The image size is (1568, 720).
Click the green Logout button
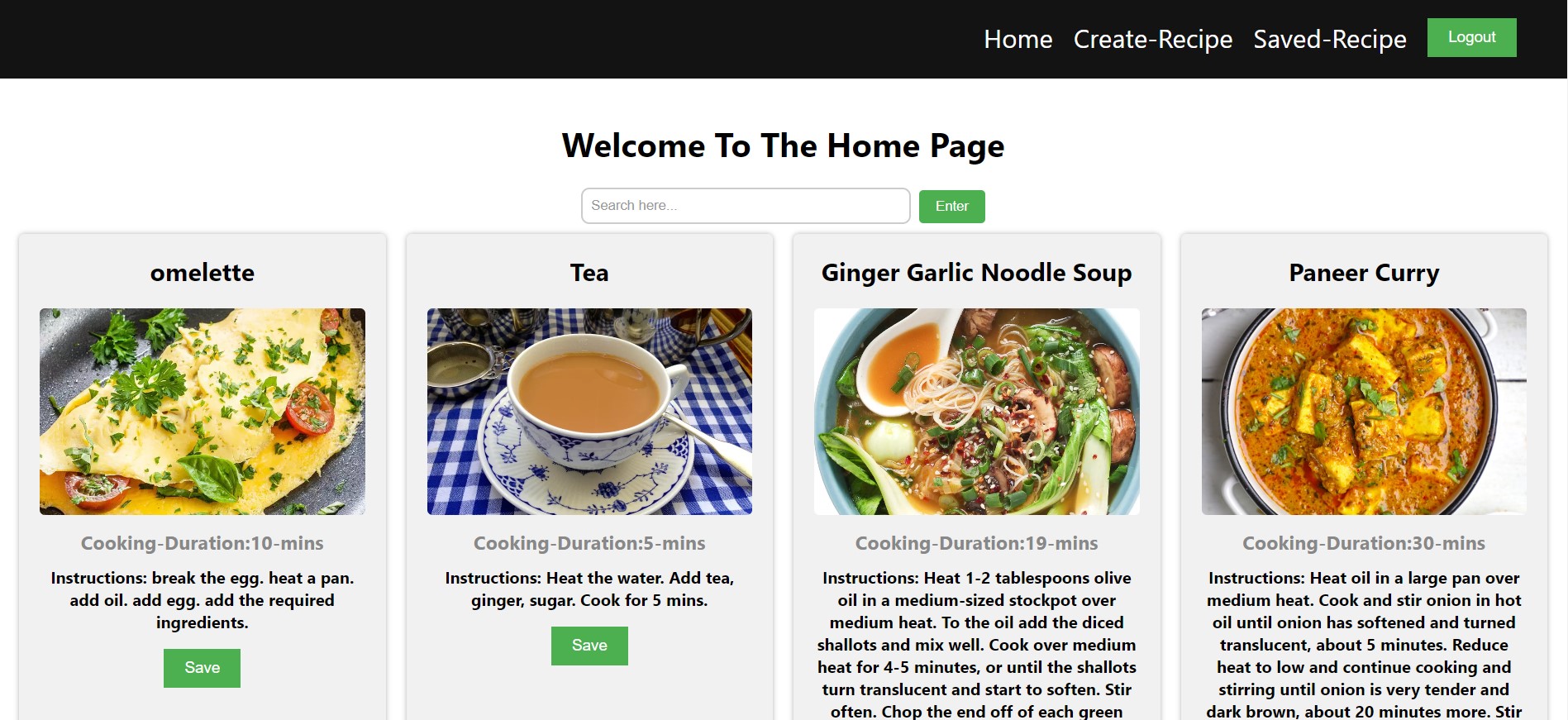click(1471, 37)
